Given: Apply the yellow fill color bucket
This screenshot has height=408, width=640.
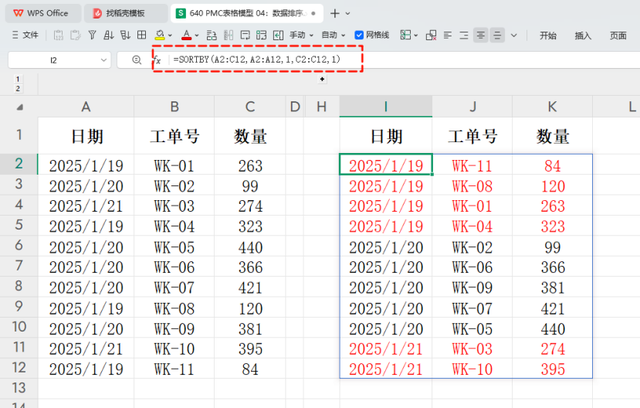Looking at the screenshot, I should pyautogui.click(x=160, y=35).
